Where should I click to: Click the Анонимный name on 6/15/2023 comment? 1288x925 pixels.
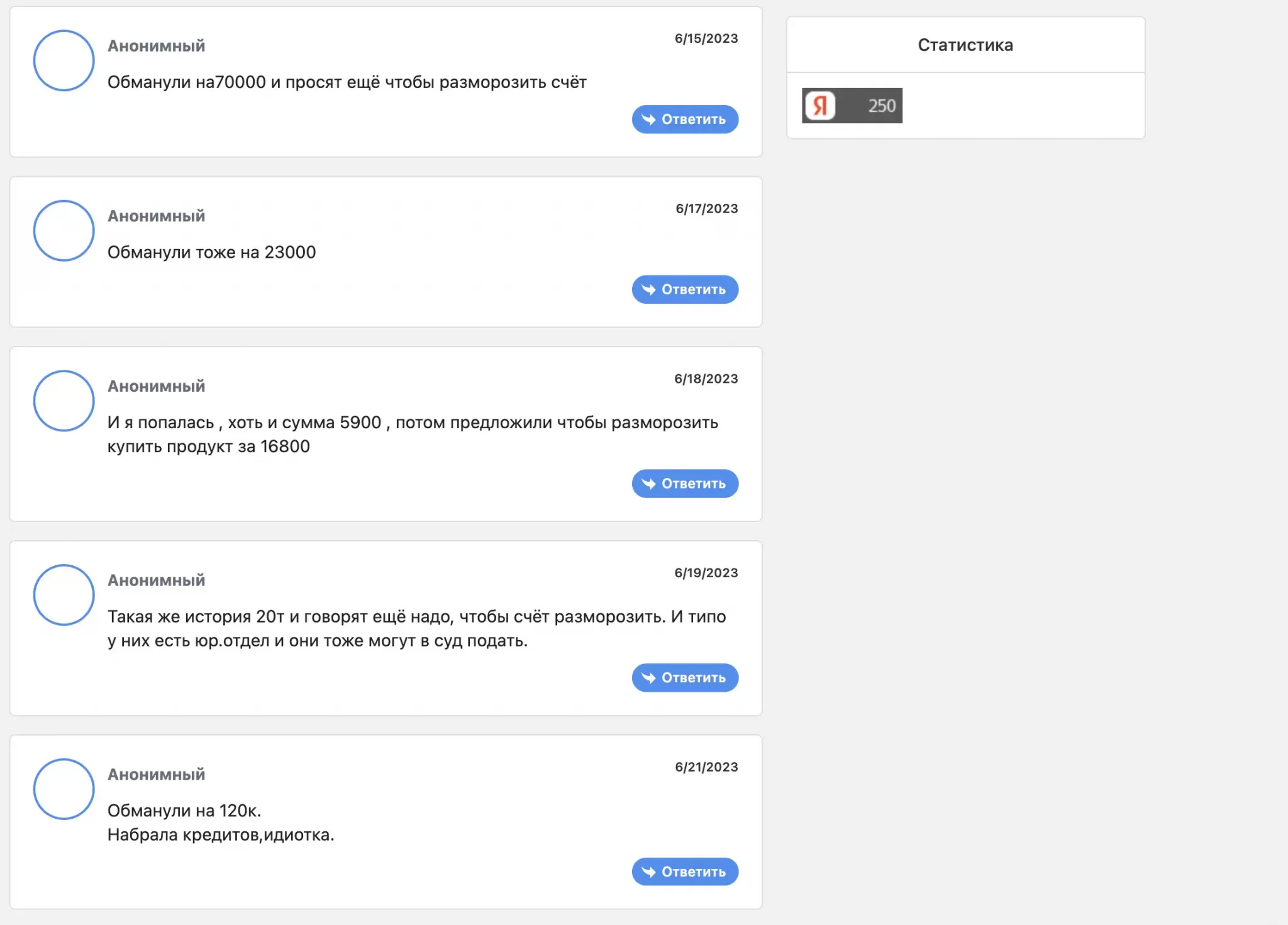pyautogui.click(x=156, y=46)
